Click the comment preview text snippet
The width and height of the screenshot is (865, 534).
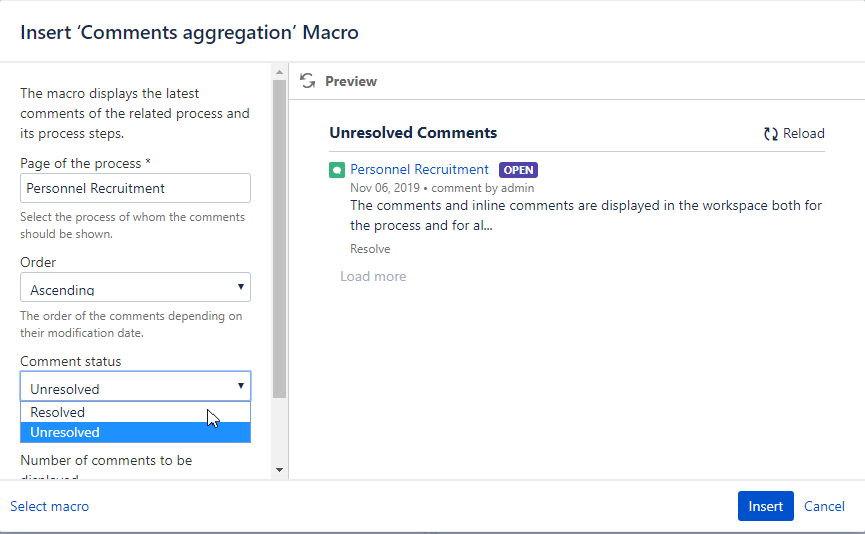[586, 215]
